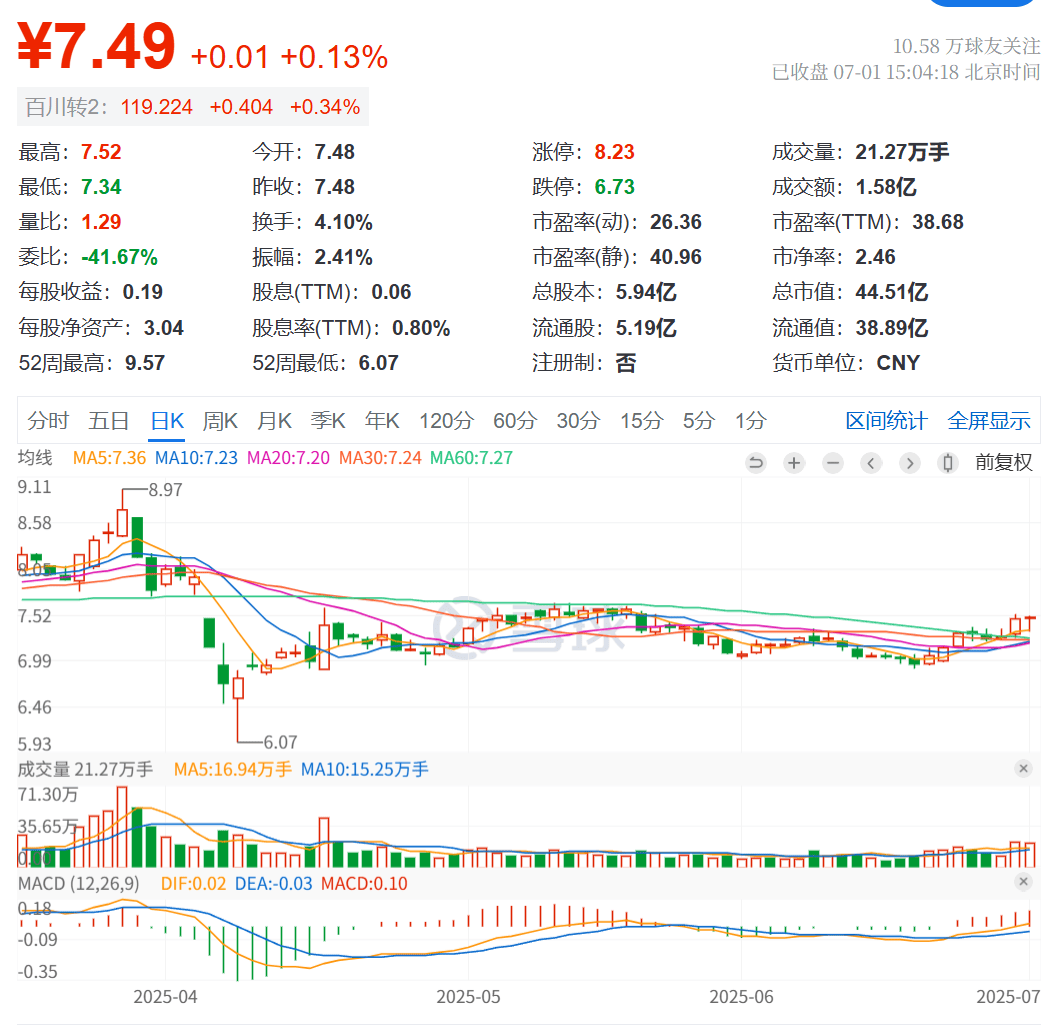This screenshot has width=1049, height=1025.
Task: Open the 前复权 adjustment dropdown
Action: pos(1004,462)
